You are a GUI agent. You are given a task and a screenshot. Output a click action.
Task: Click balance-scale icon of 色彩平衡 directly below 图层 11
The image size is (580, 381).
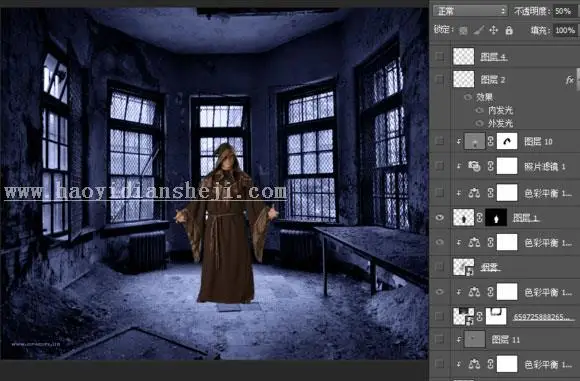(474, 364)
